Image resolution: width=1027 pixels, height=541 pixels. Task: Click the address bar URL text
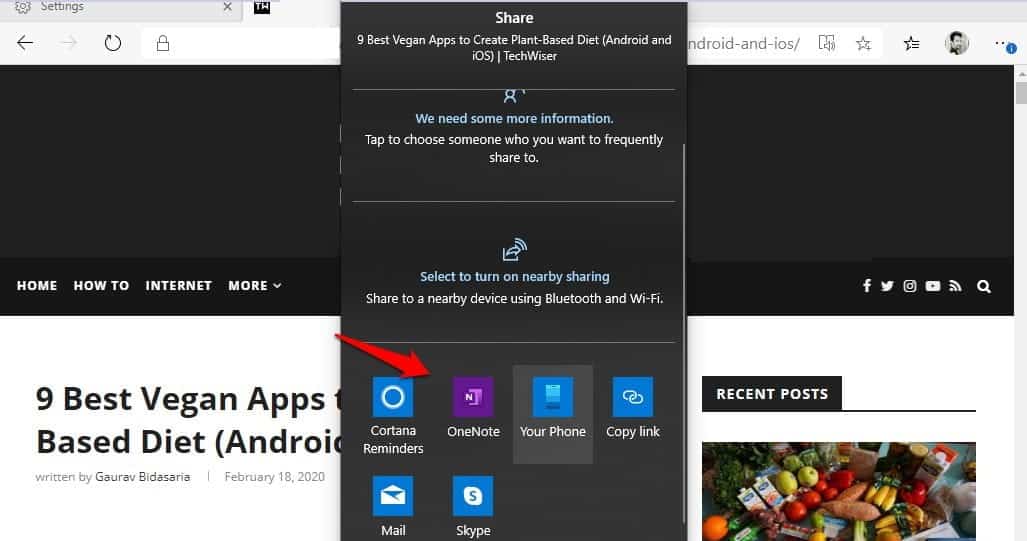coord(743,43)
